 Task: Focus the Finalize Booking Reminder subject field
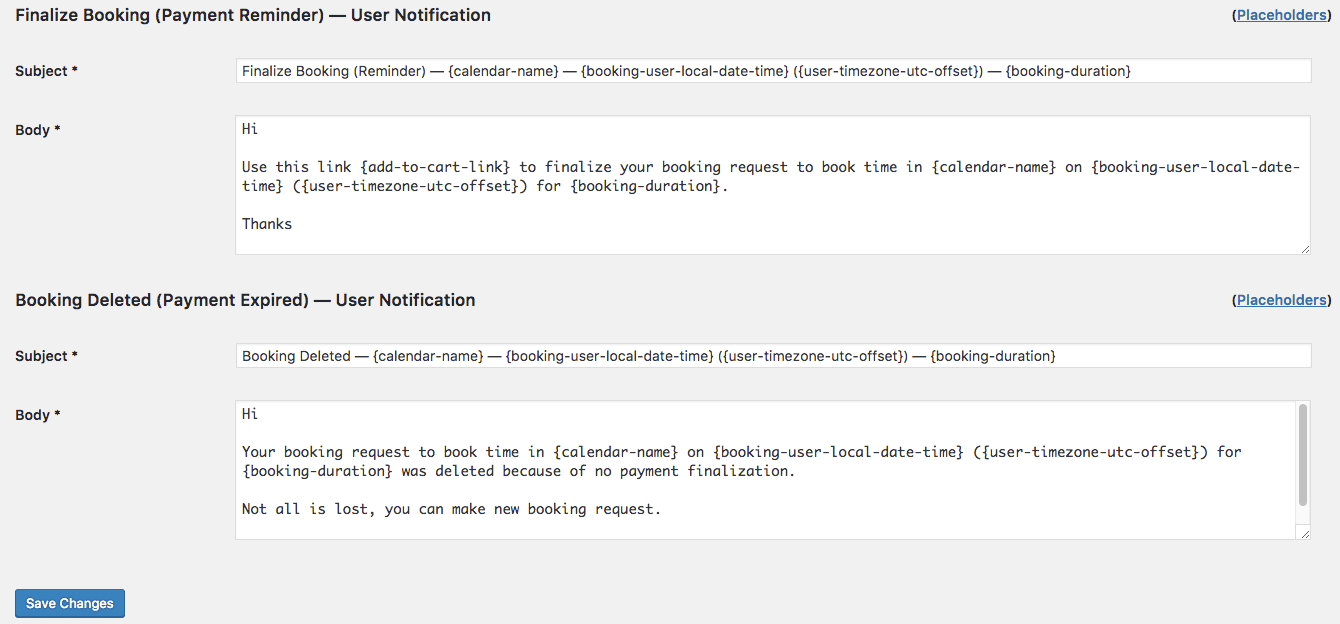coord(772,71)
